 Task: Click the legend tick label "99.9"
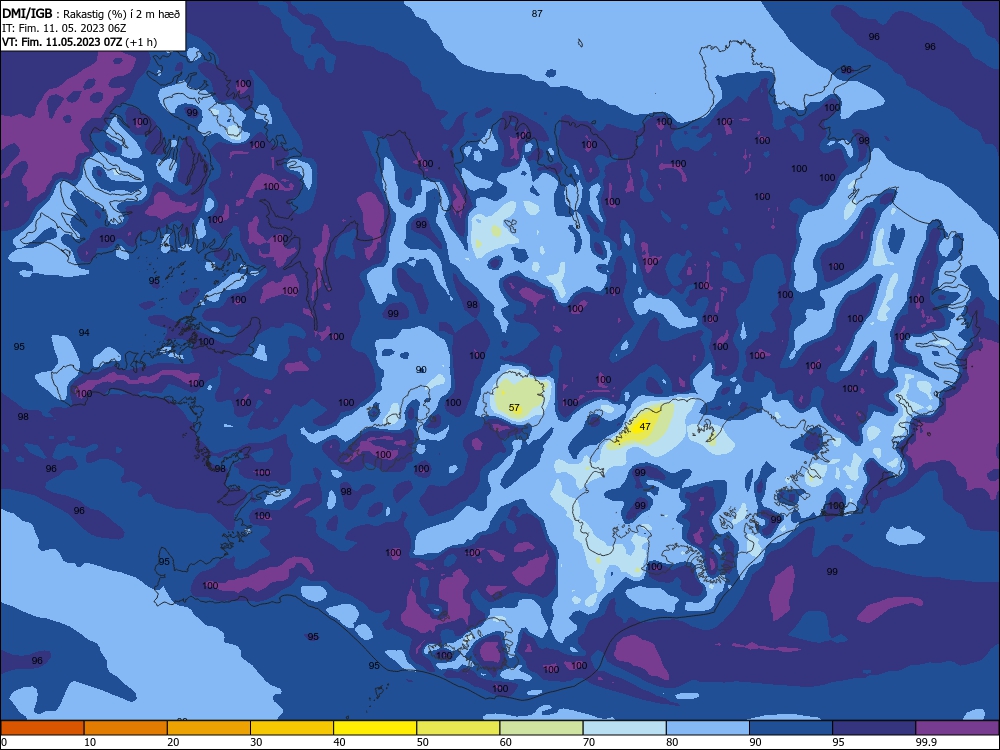point(925,742)
